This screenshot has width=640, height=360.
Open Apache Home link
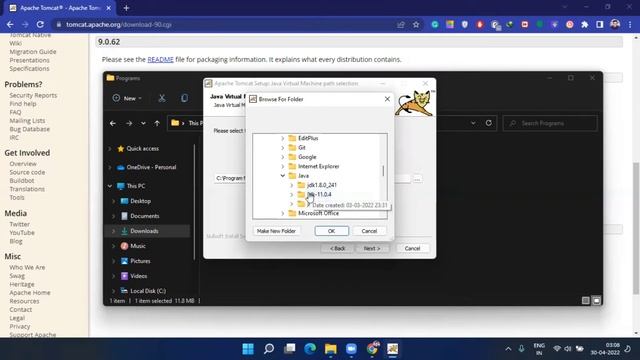30,293
